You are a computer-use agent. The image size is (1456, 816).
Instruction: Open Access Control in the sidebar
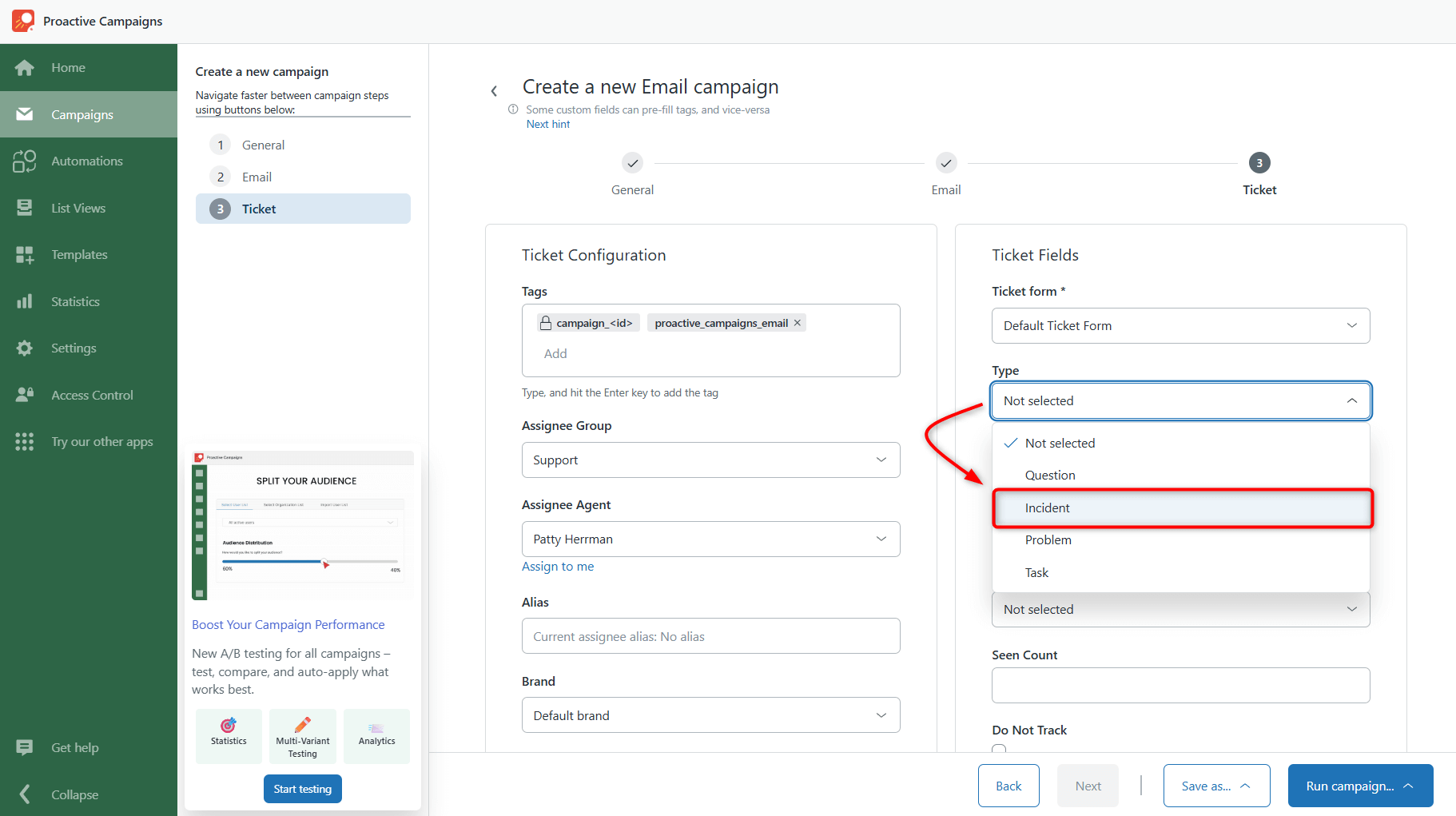(x=91, y=394)
